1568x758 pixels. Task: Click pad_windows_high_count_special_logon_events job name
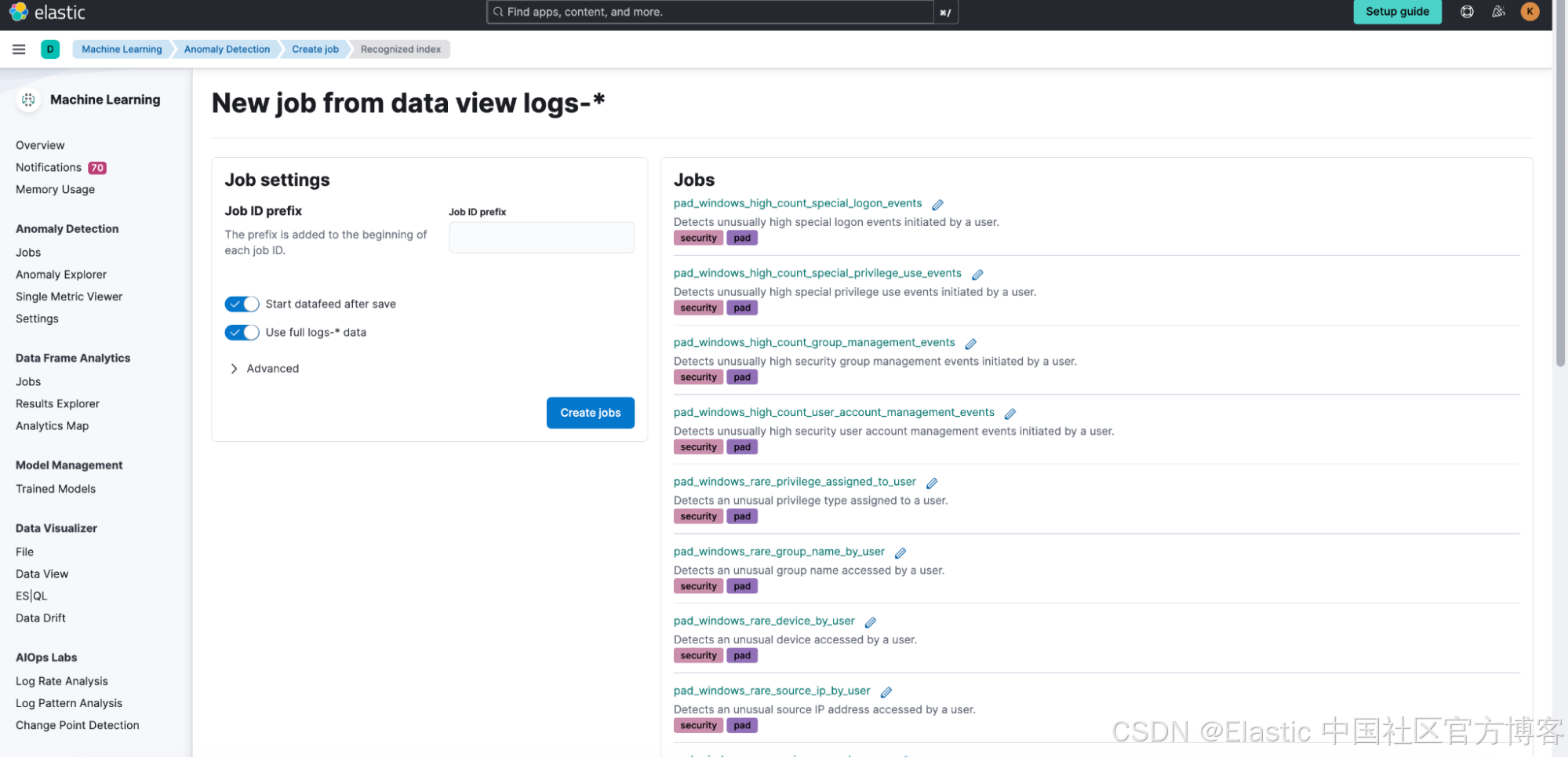pyautogui.click(x=798, y=203)
